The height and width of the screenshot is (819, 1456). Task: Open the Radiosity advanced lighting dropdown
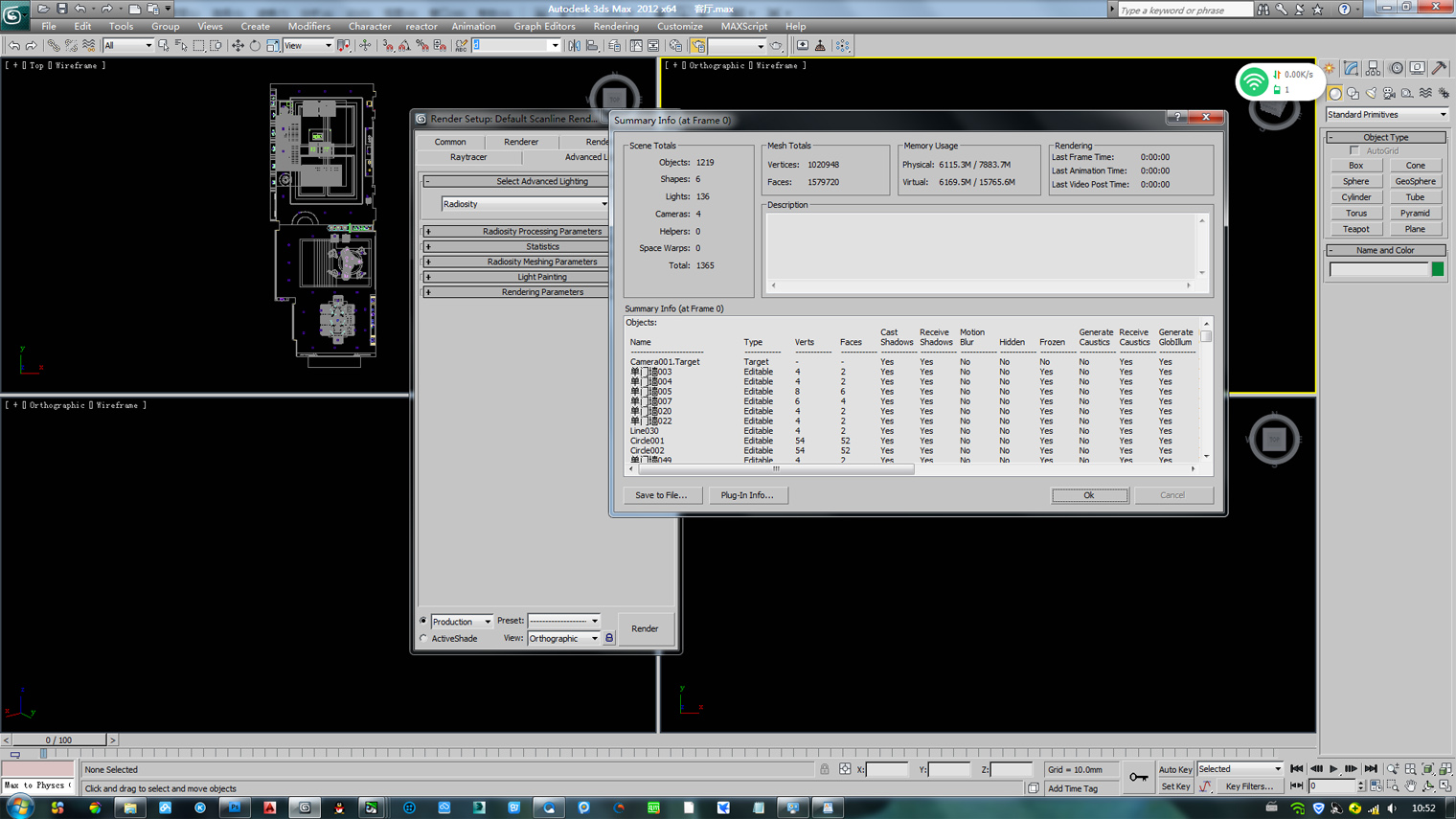(x=525, y=204)
